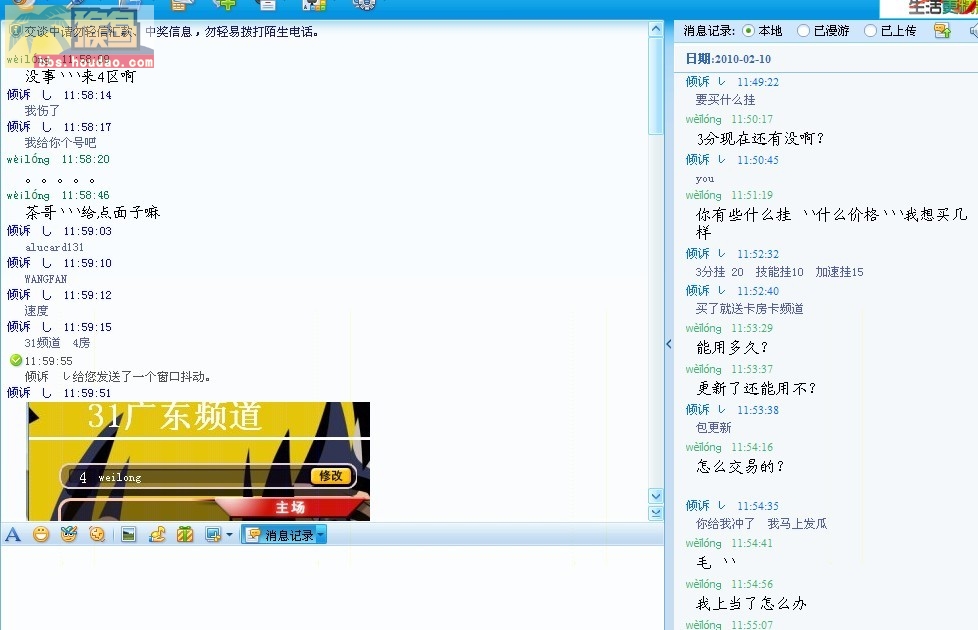Click sender line 倾诉 ㄴ 11:58:14
This screenshot has height=630, width=978.
point(59,95)
